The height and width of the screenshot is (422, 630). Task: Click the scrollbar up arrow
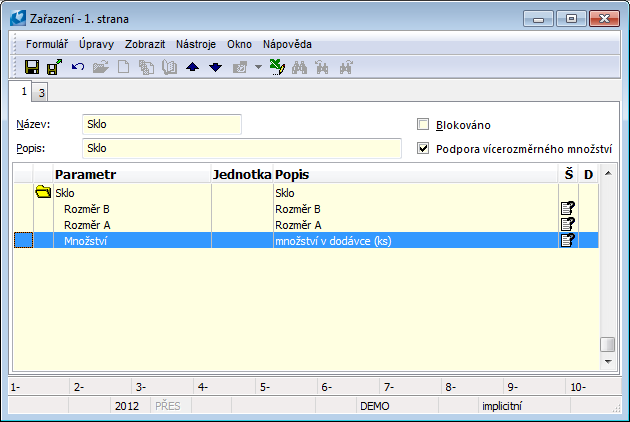608,173
